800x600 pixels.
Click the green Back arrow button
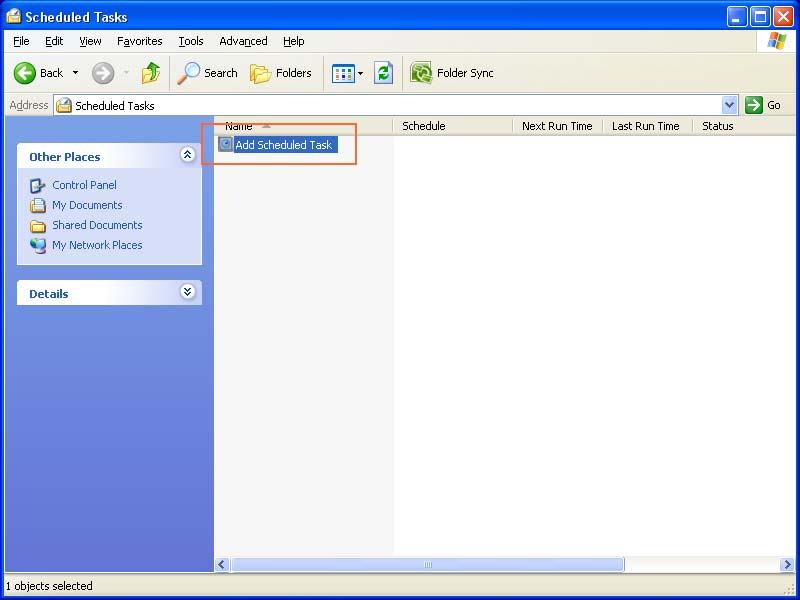pyautogui.click(x=24, y=73)
